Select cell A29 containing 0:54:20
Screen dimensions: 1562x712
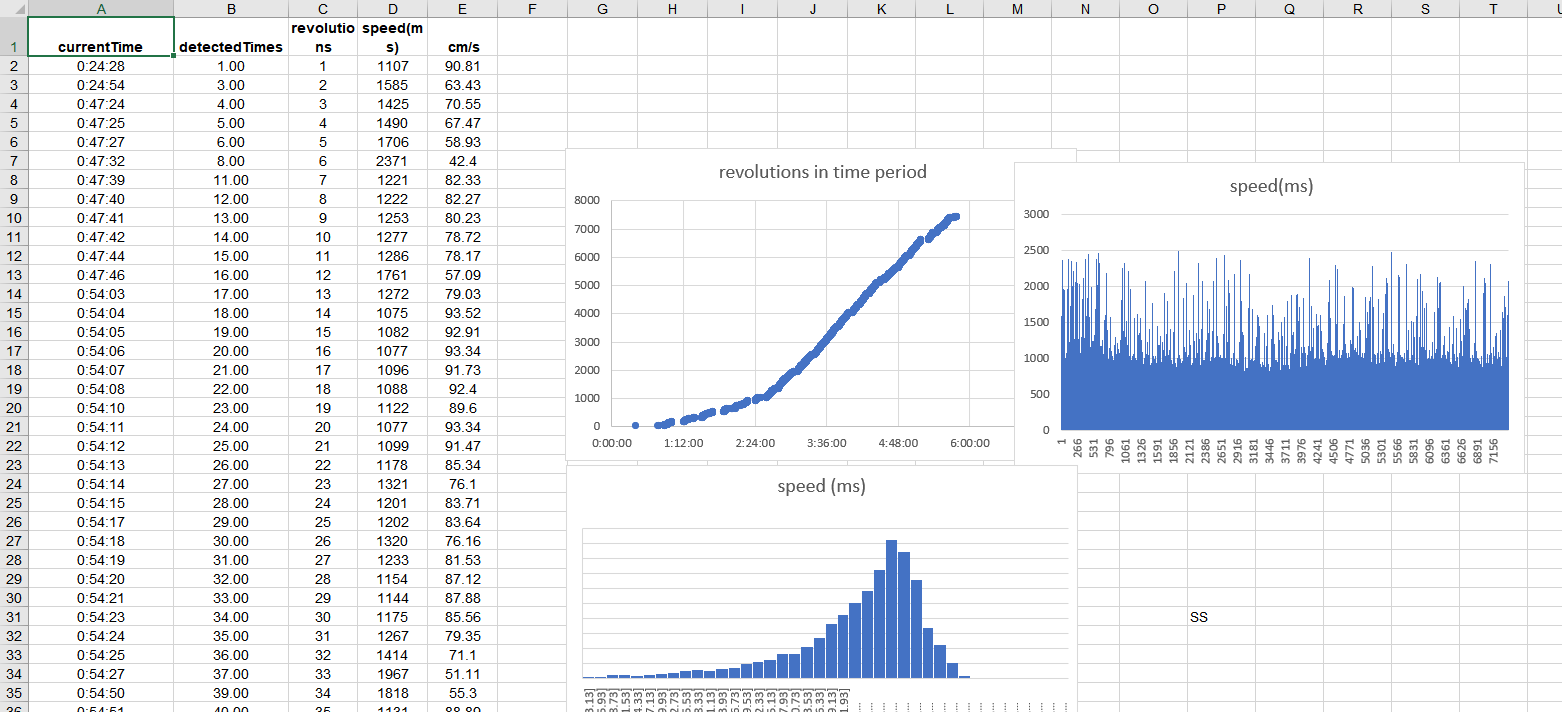[x=100, y=579]
